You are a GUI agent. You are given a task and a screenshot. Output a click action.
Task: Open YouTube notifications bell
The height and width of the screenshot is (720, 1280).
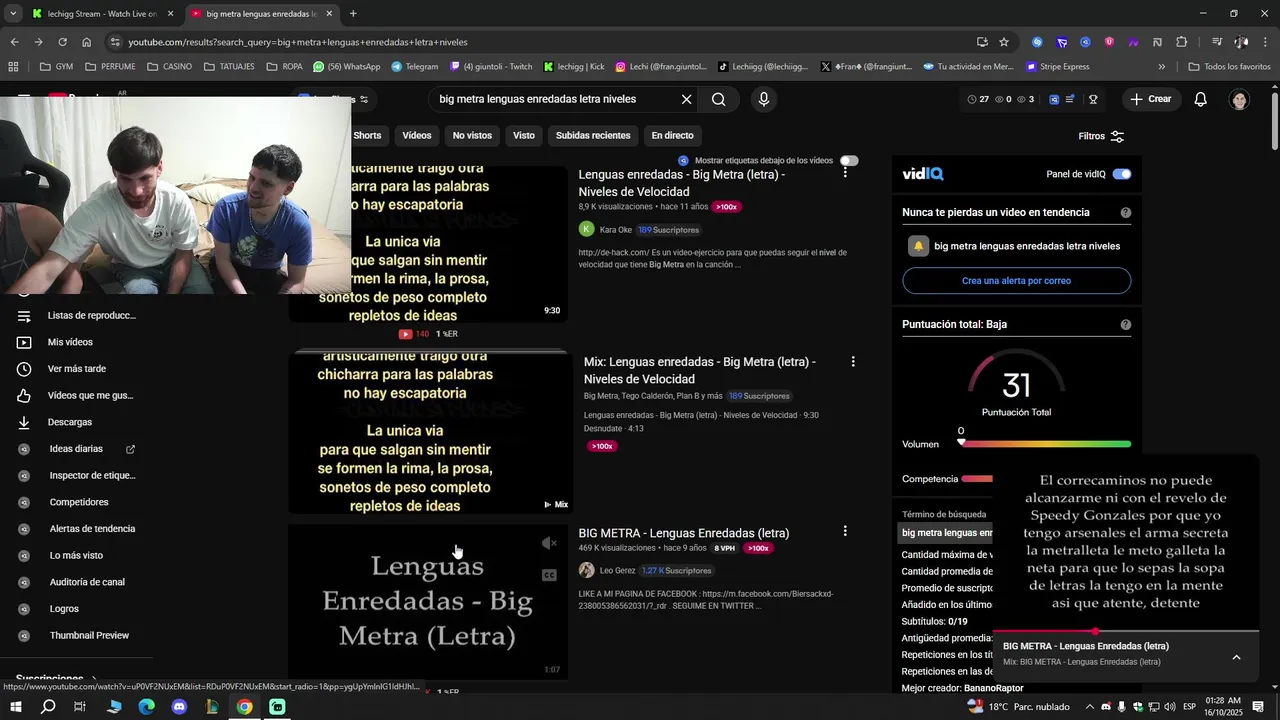click(1201, 99)
